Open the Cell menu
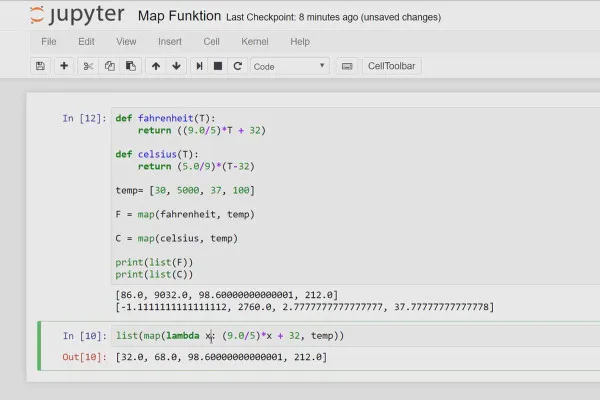The width and height of the screenshot is (600, 400). [x=211, y=42]
